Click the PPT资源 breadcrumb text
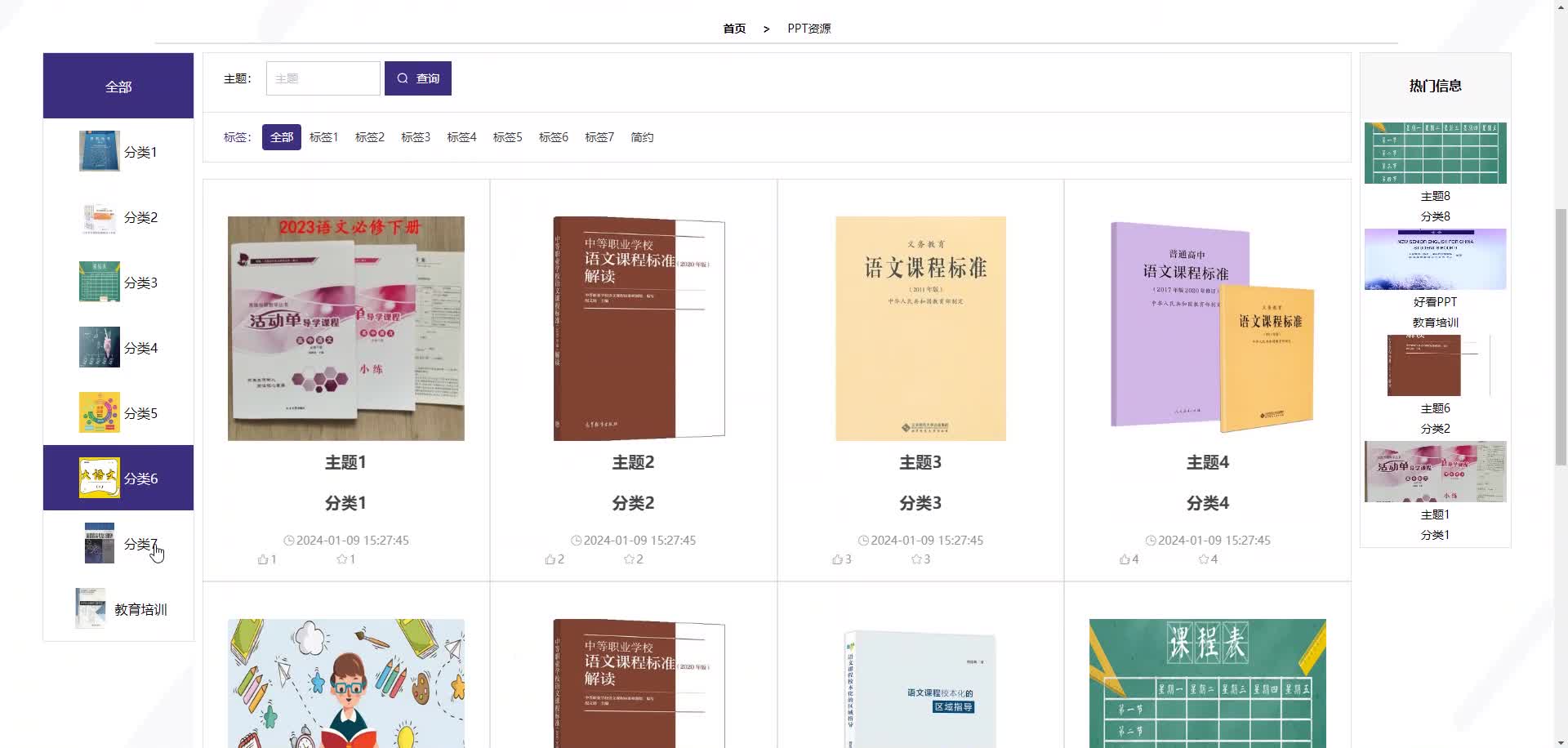The image size is (1568, 748). pyautogui.click(x=809, y=29)
